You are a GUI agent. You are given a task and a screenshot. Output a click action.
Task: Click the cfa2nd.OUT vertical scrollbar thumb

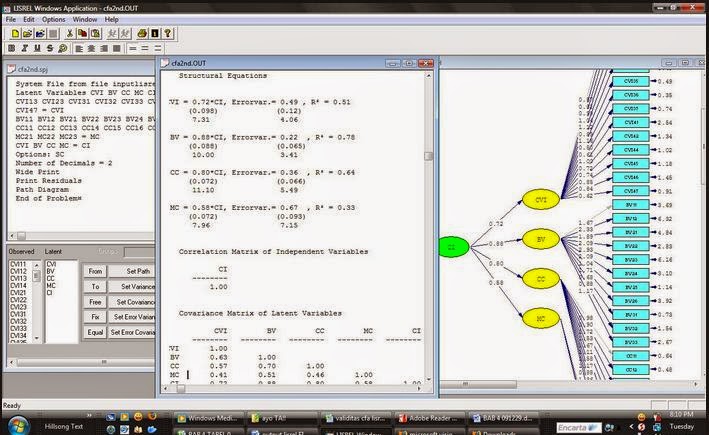428,156
